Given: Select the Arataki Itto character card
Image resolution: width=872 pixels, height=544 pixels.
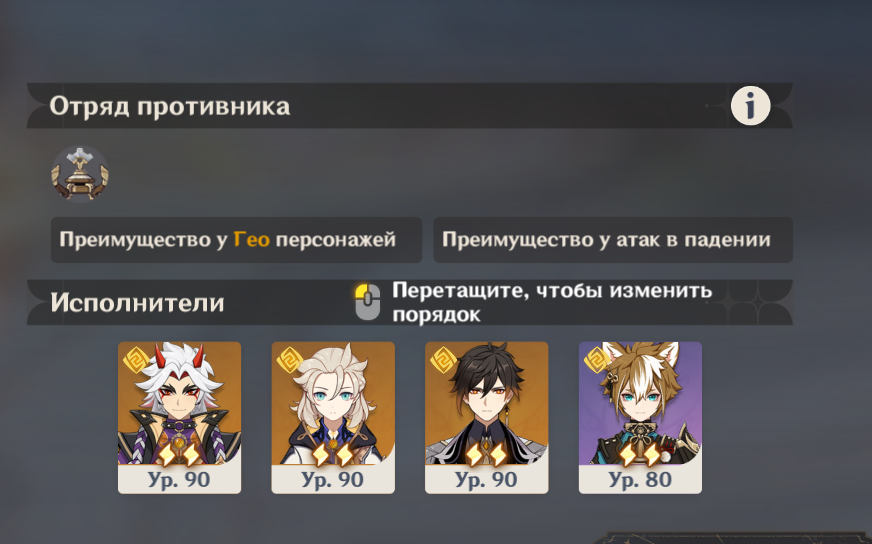Looking at the screenshot, I should pyautogui.click(x=180, y=418).
